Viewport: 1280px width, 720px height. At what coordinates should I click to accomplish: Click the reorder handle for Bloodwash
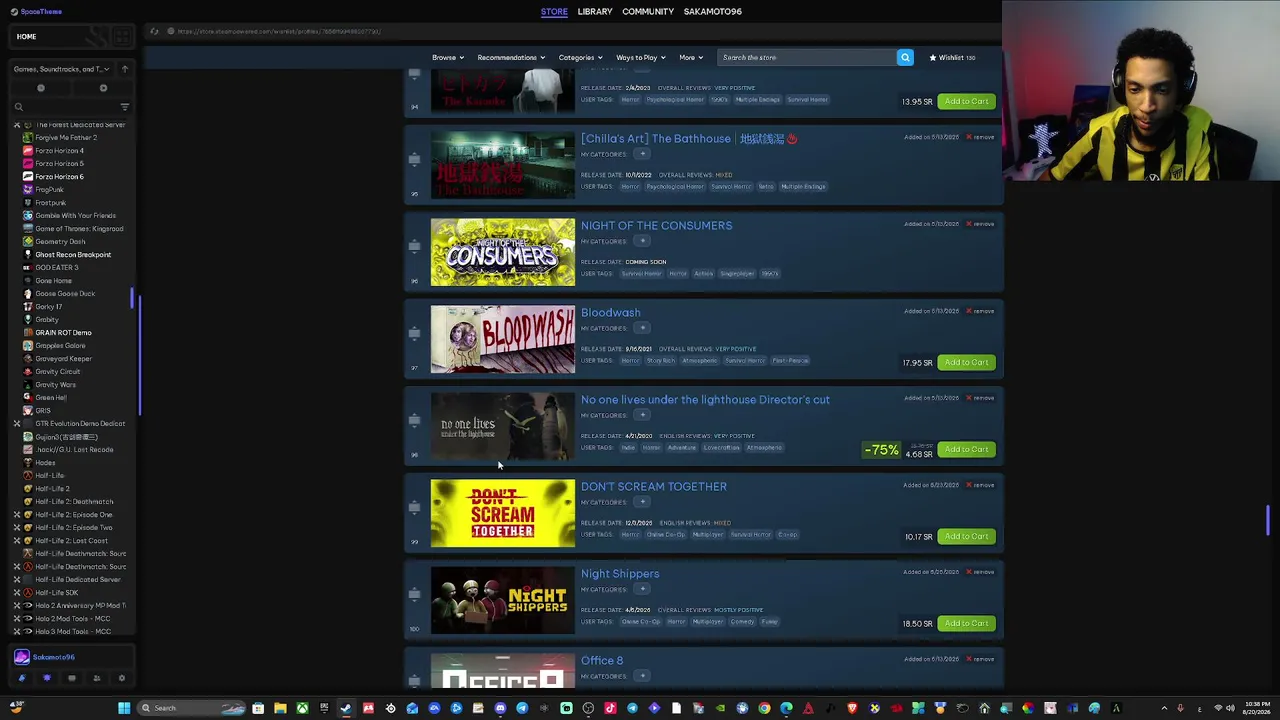click(414, 332)
